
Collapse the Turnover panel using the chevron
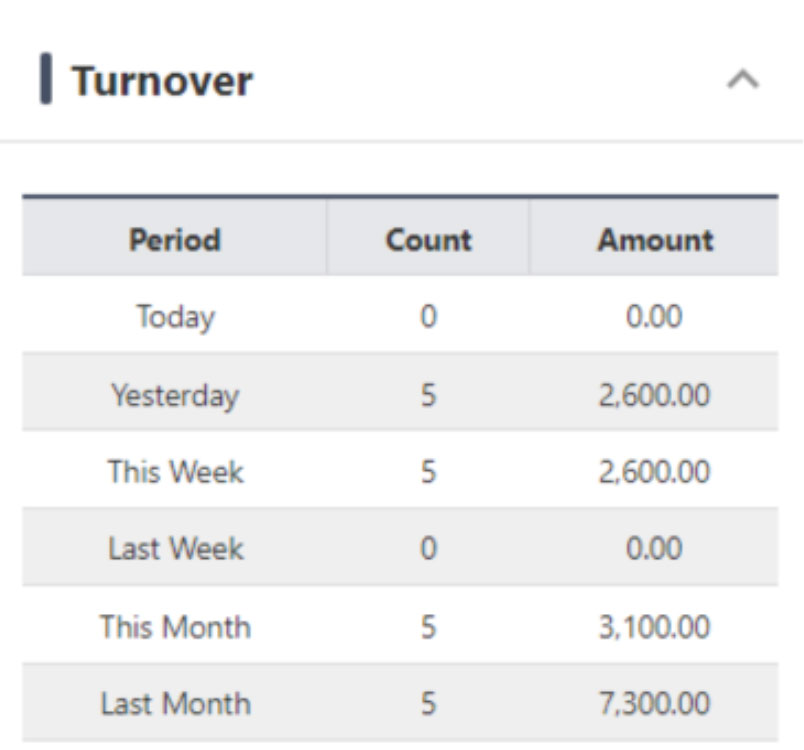[x=742, y=81]
